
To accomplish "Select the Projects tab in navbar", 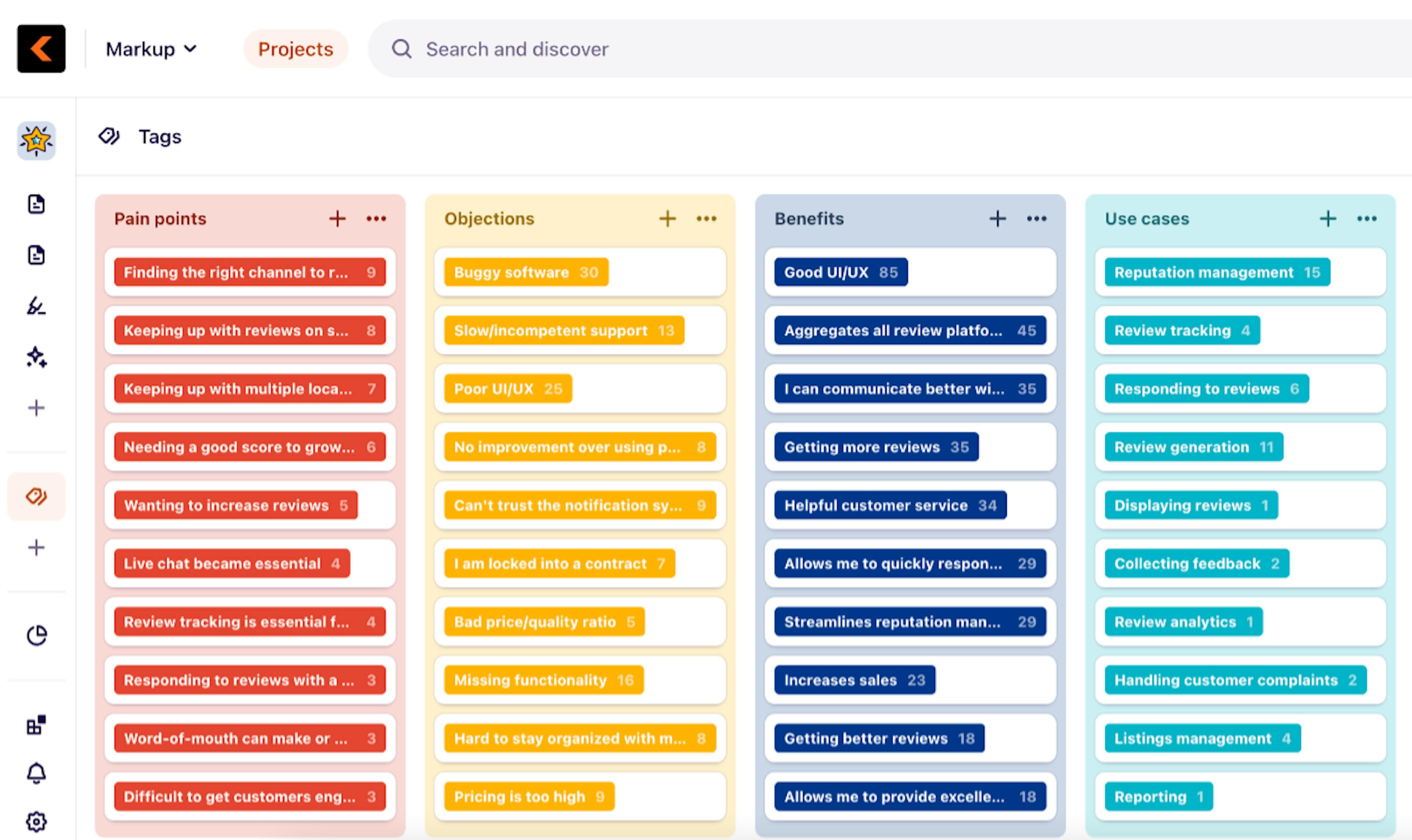I will (295, 48).
